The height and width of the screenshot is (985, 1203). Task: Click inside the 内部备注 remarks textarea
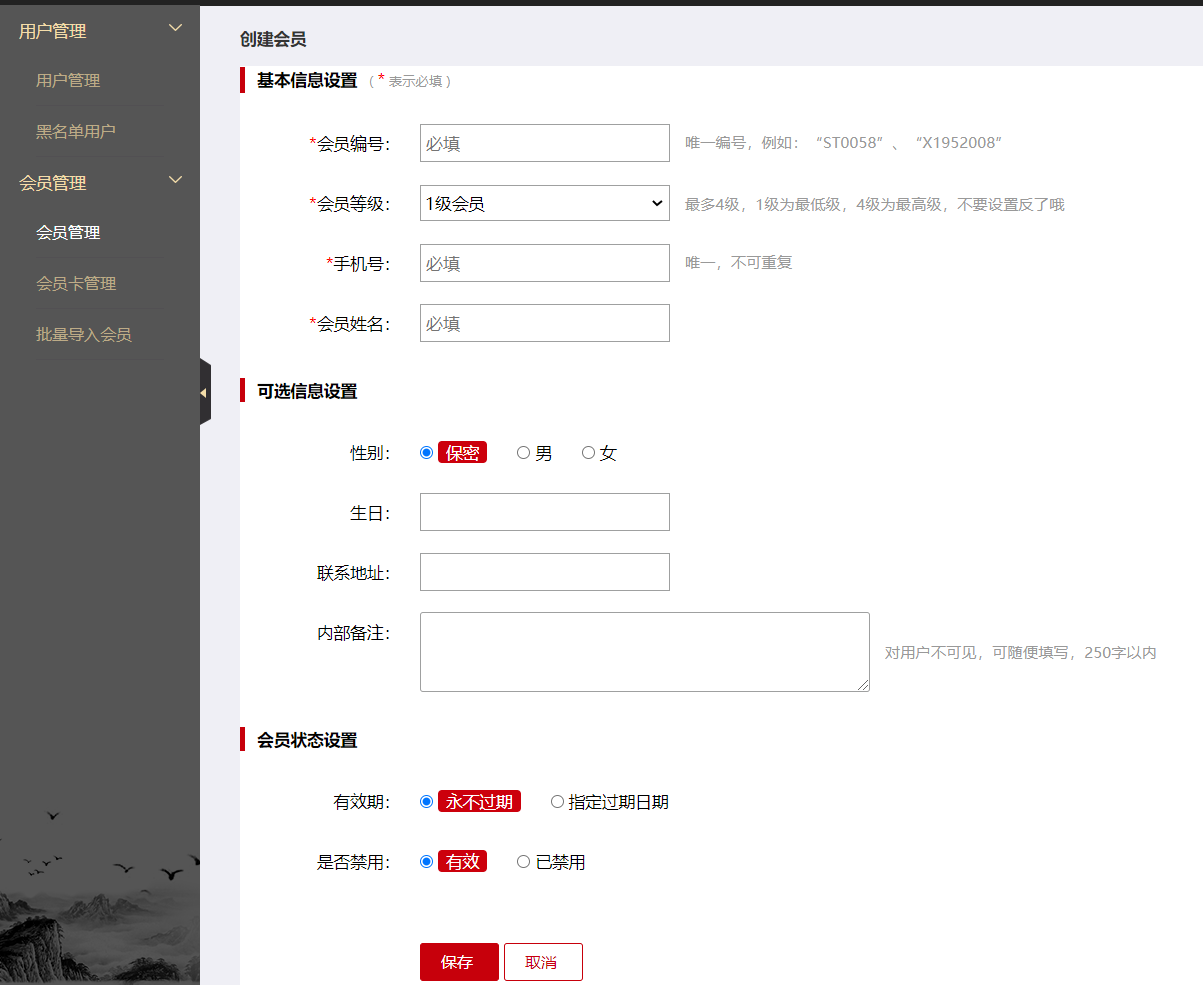click(x=644, y=651)
